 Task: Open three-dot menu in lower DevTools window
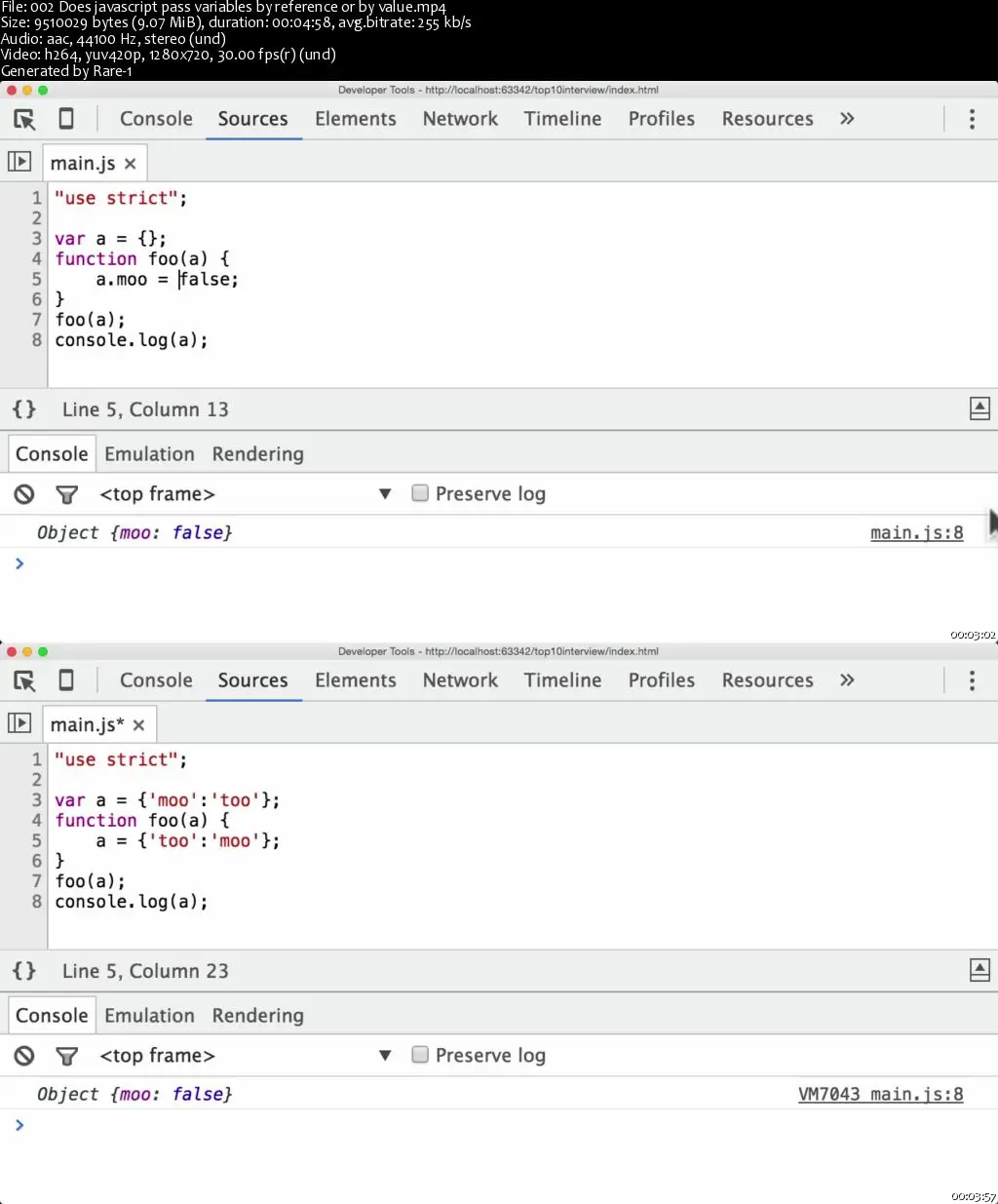click(972, 680)
